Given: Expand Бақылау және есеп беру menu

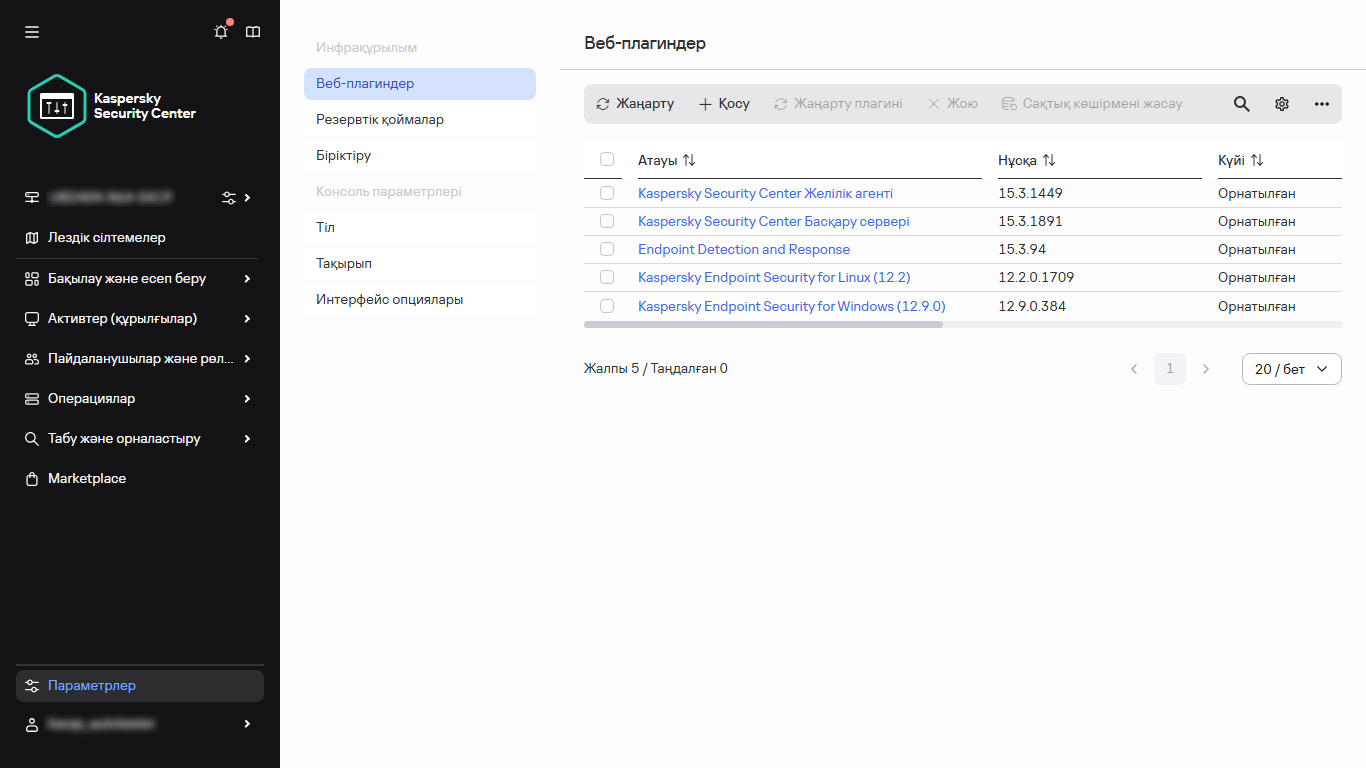Looking at the screenshot, I should (138, 279).
